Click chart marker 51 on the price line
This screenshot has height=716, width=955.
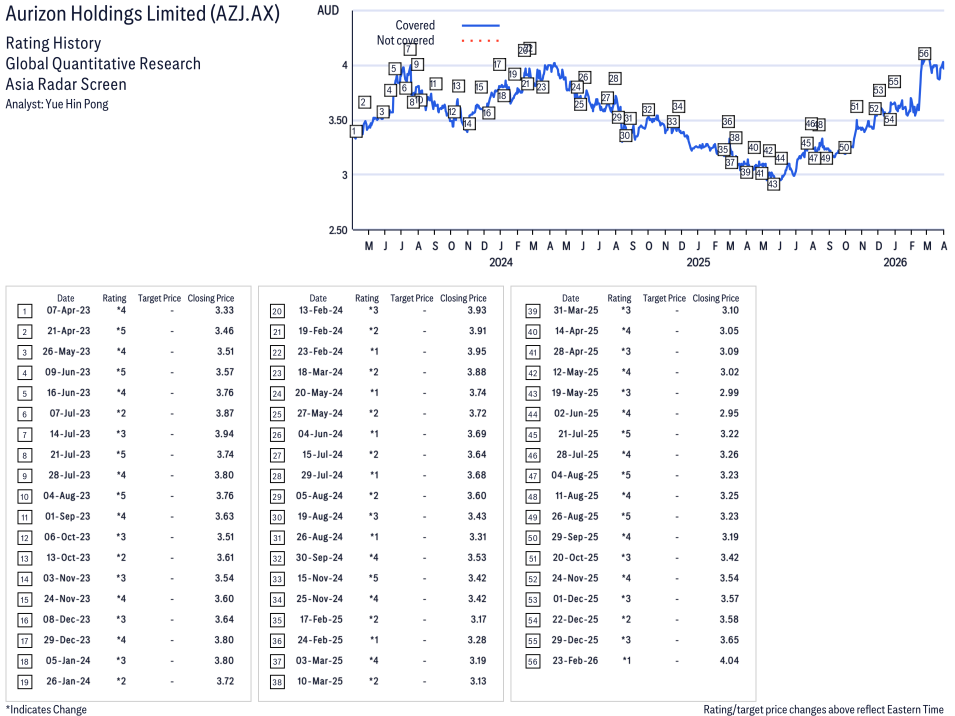coord(855,106)
